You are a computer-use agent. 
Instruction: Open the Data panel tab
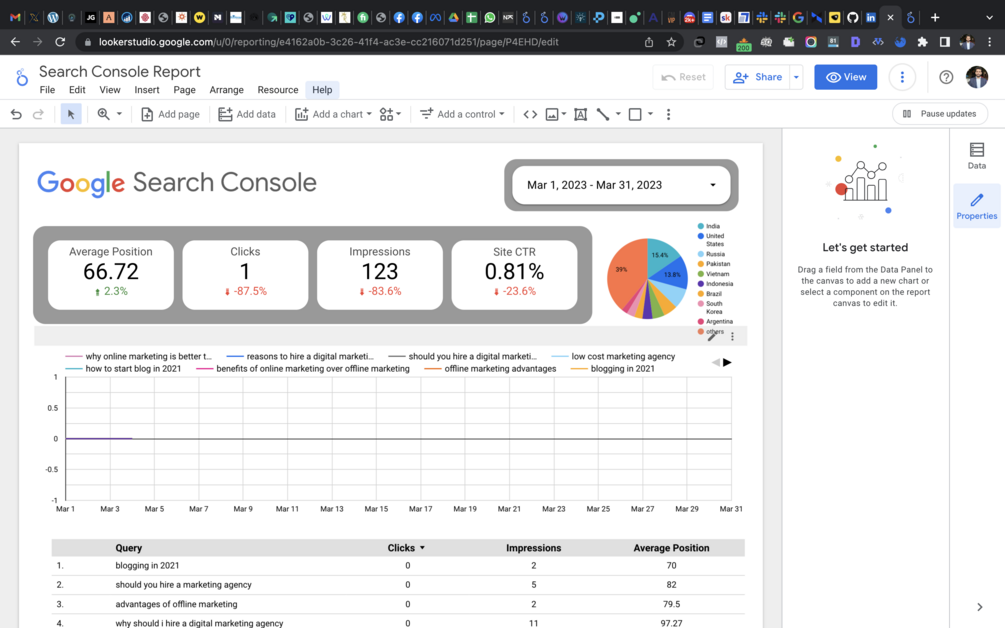pos(977,156)
